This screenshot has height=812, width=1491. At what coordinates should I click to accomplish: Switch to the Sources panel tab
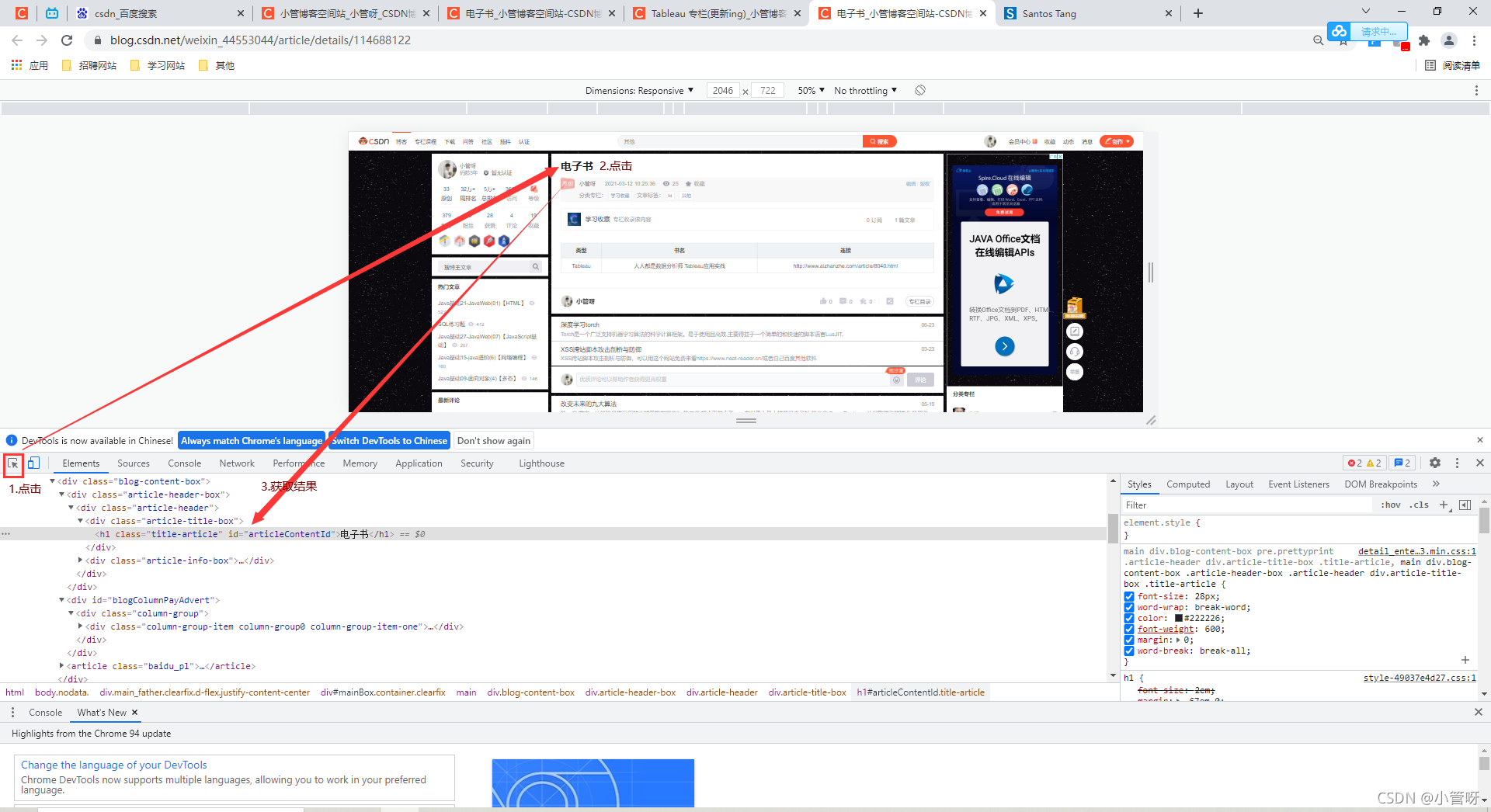(x=134, y=463)
